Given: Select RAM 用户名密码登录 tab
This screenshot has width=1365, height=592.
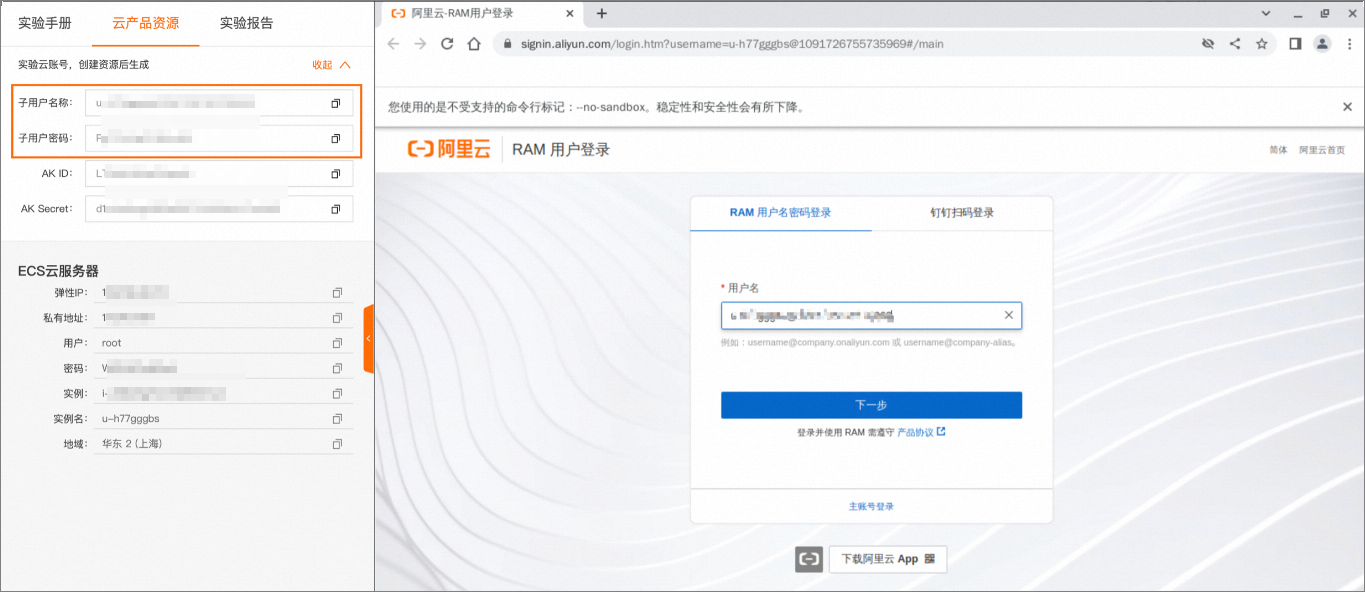Looking at the screenshot, I should click(781, 213).
